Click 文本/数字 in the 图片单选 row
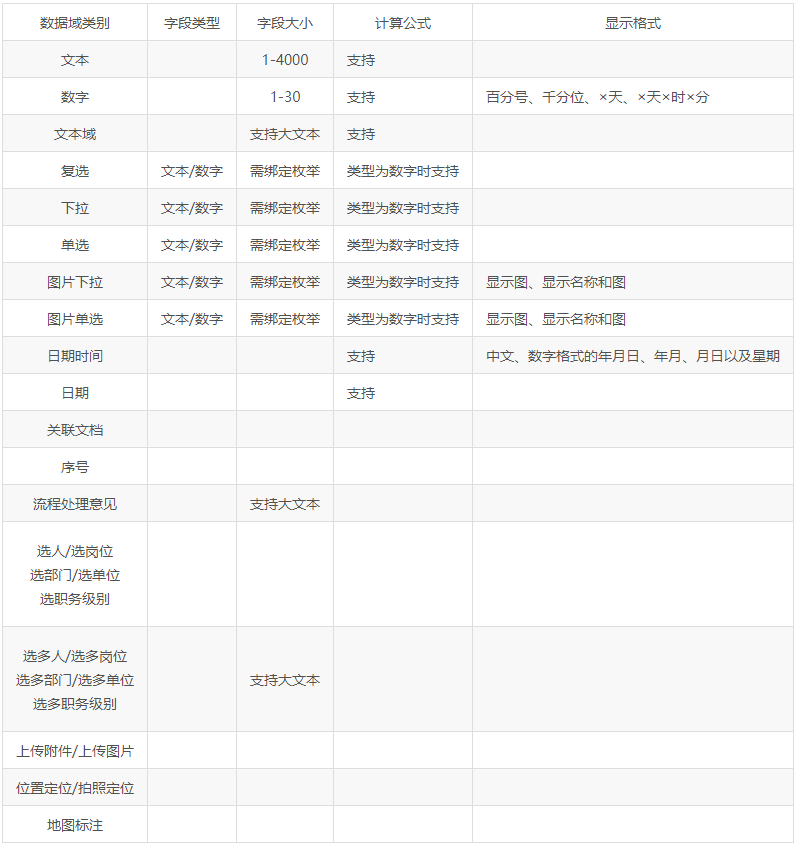 192,320
